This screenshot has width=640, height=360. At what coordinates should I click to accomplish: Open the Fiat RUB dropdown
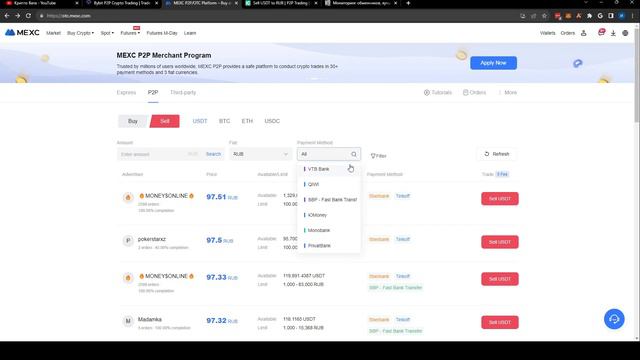[260, 154]
